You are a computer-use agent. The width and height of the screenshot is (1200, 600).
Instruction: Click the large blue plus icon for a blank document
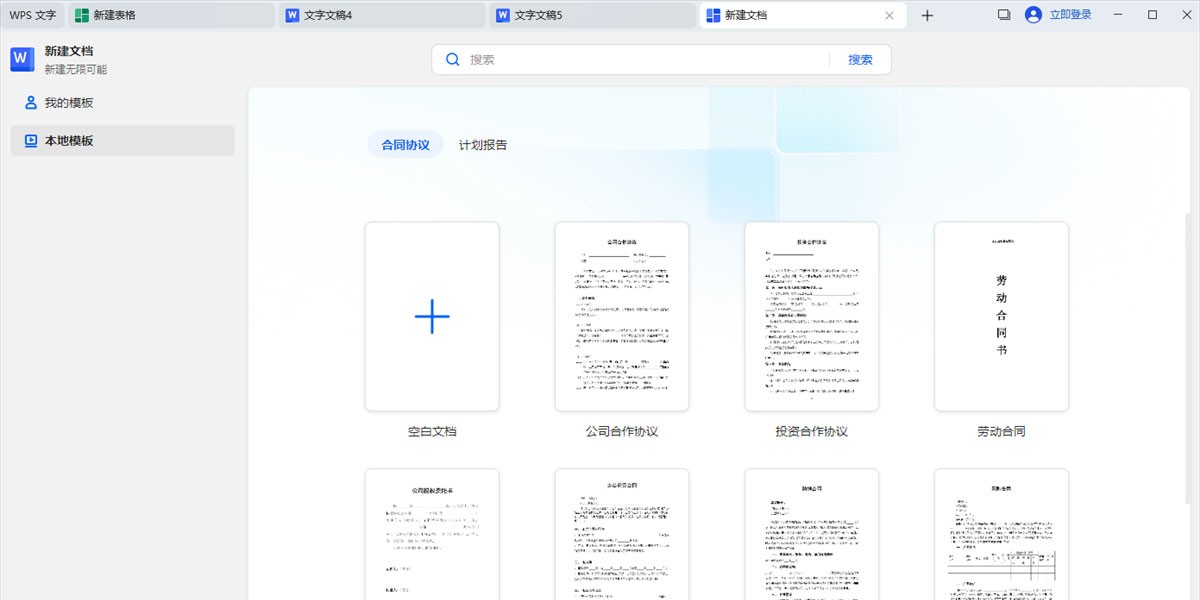(x=432, y=316)
